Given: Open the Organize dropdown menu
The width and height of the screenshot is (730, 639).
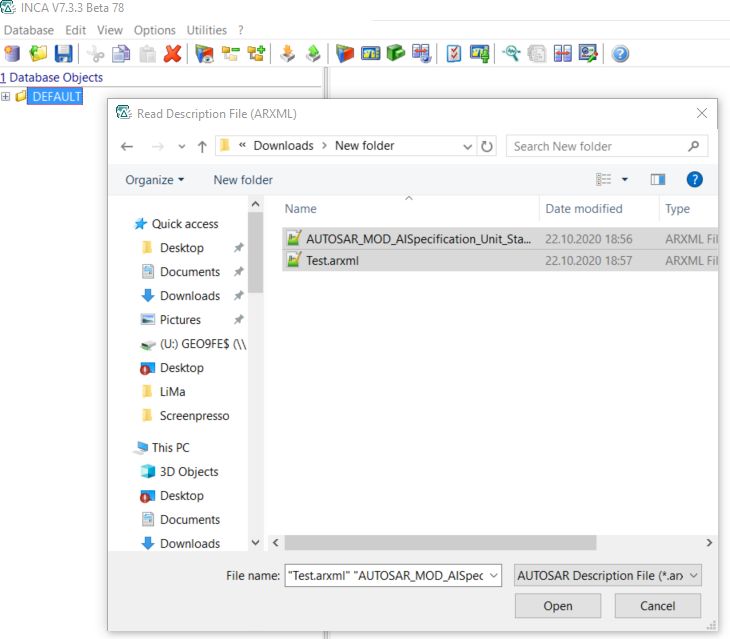Looking at the screenshot, I should tap(155, 180).
